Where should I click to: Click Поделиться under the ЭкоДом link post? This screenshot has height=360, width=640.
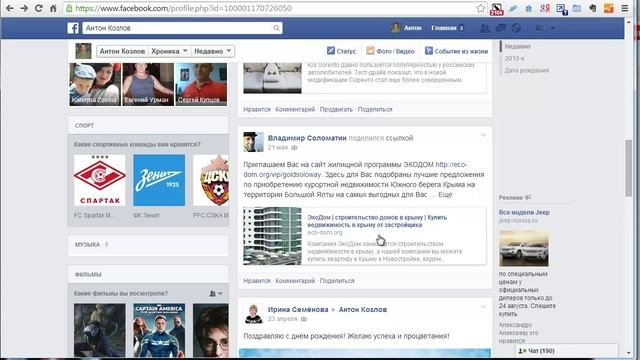coord(337,281)
